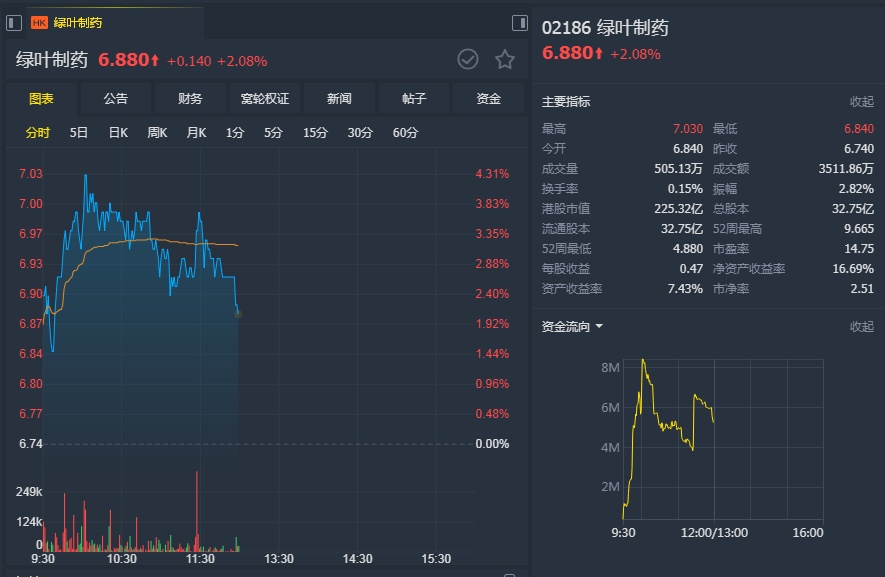Switch to the 公告 tab
The height and width of the screenshot is (577, 885).
click(x=116, y=99)
